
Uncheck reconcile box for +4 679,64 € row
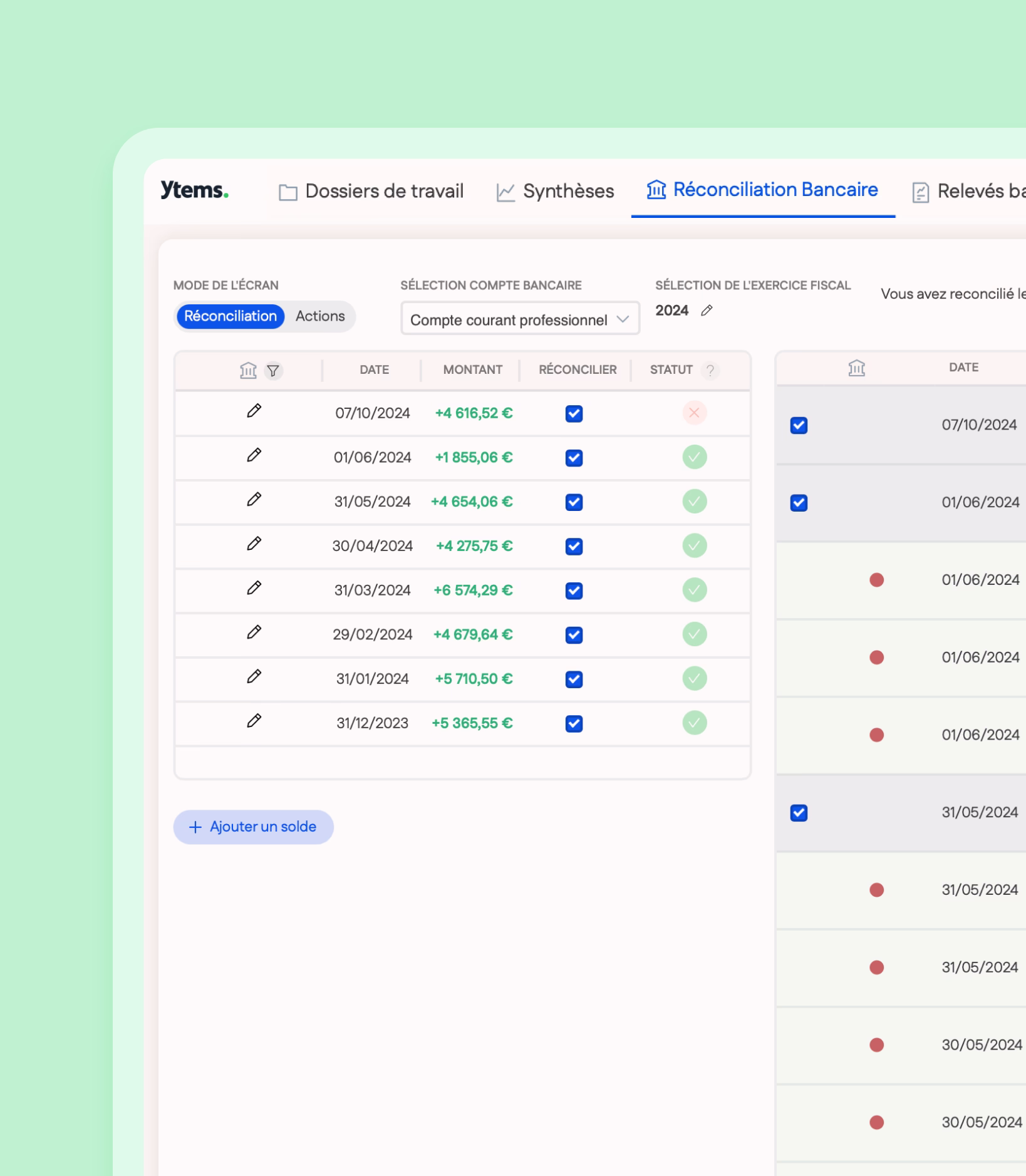click(574, 635)
